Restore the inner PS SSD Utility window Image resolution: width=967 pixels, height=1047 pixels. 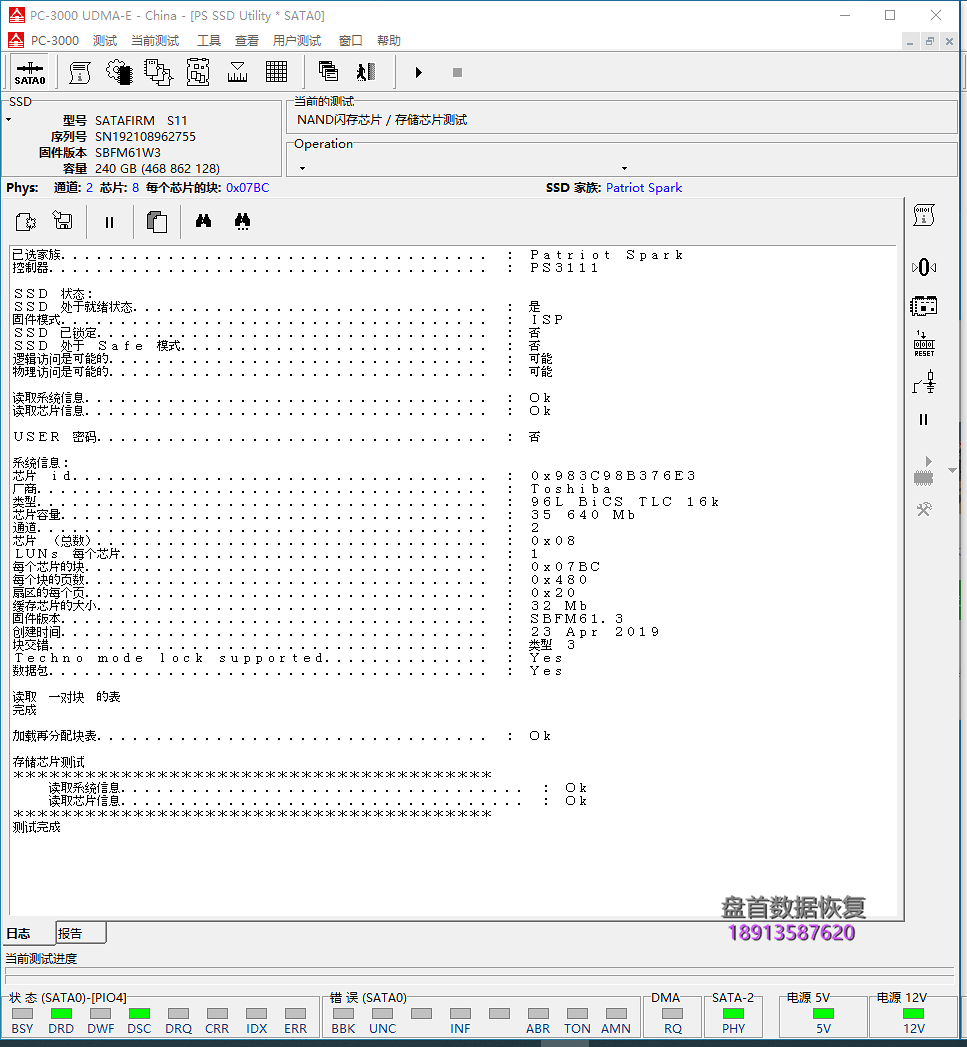pyautogui.click(x=930, y=41)
